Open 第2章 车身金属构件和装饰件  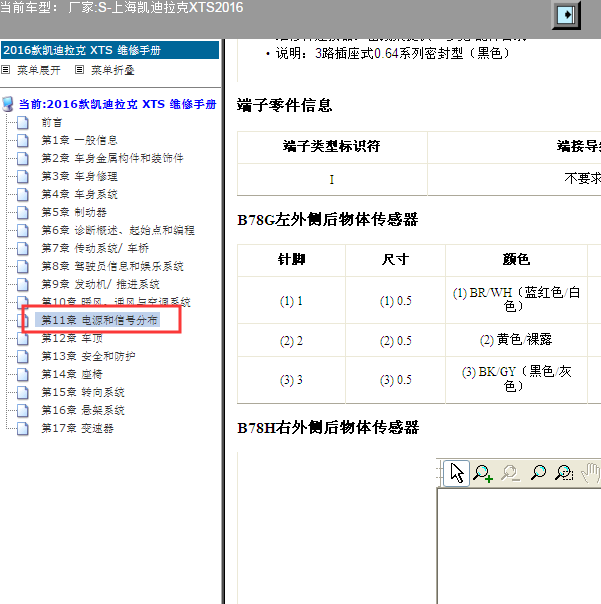(112, 158)
